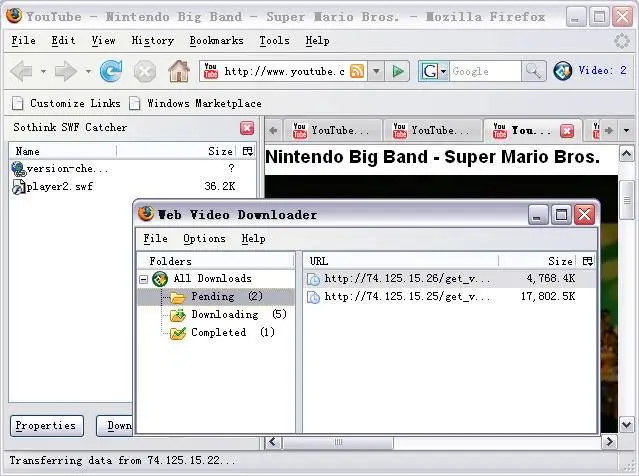This screenshot has width=639, height=476.
Task: Click the clock icon of 74.125.15.26 URL
Action: (x=313, y=279)
